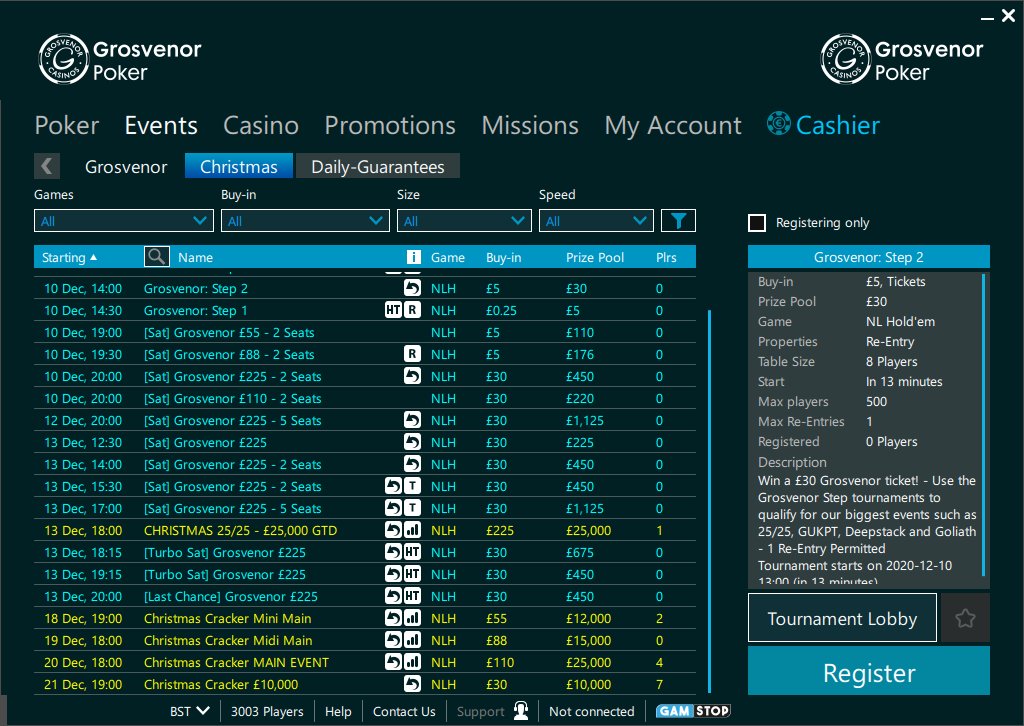Open the My Account menu
The image size is (1024, 726).
pyautogui.click(x=673, y=125)
